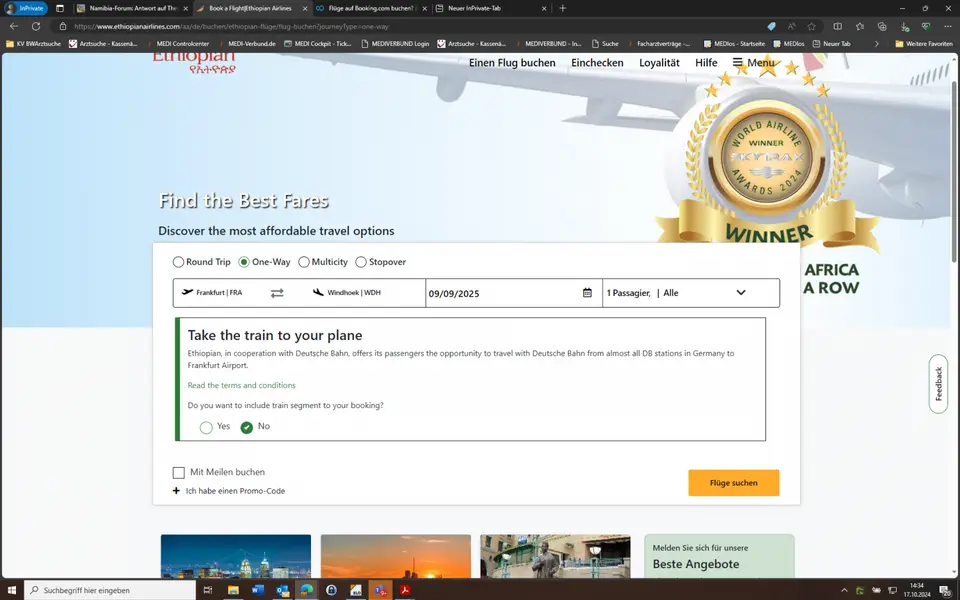Launch File Explorer from the taskbar
This screenshot has width=960, height=600.
[x=233, y=590]
